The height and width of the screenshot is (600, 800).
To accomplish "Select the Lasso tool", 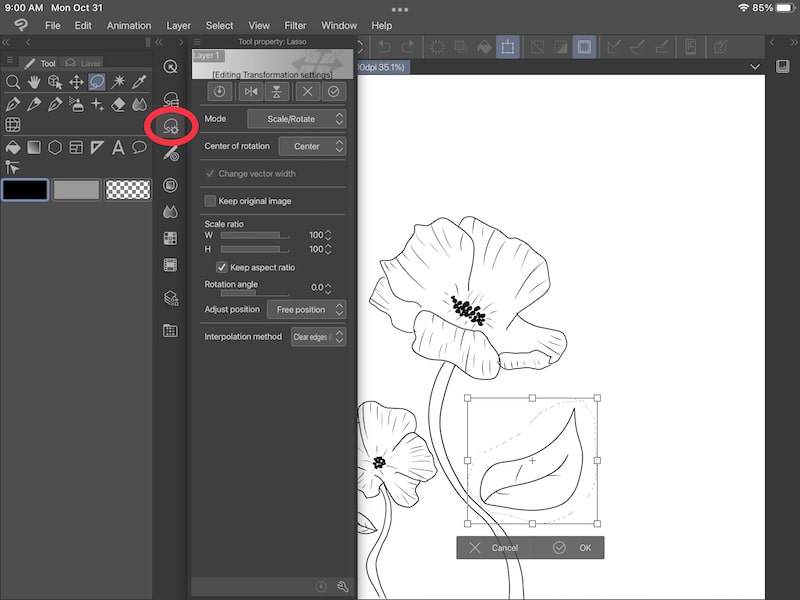I will (96, 81).
